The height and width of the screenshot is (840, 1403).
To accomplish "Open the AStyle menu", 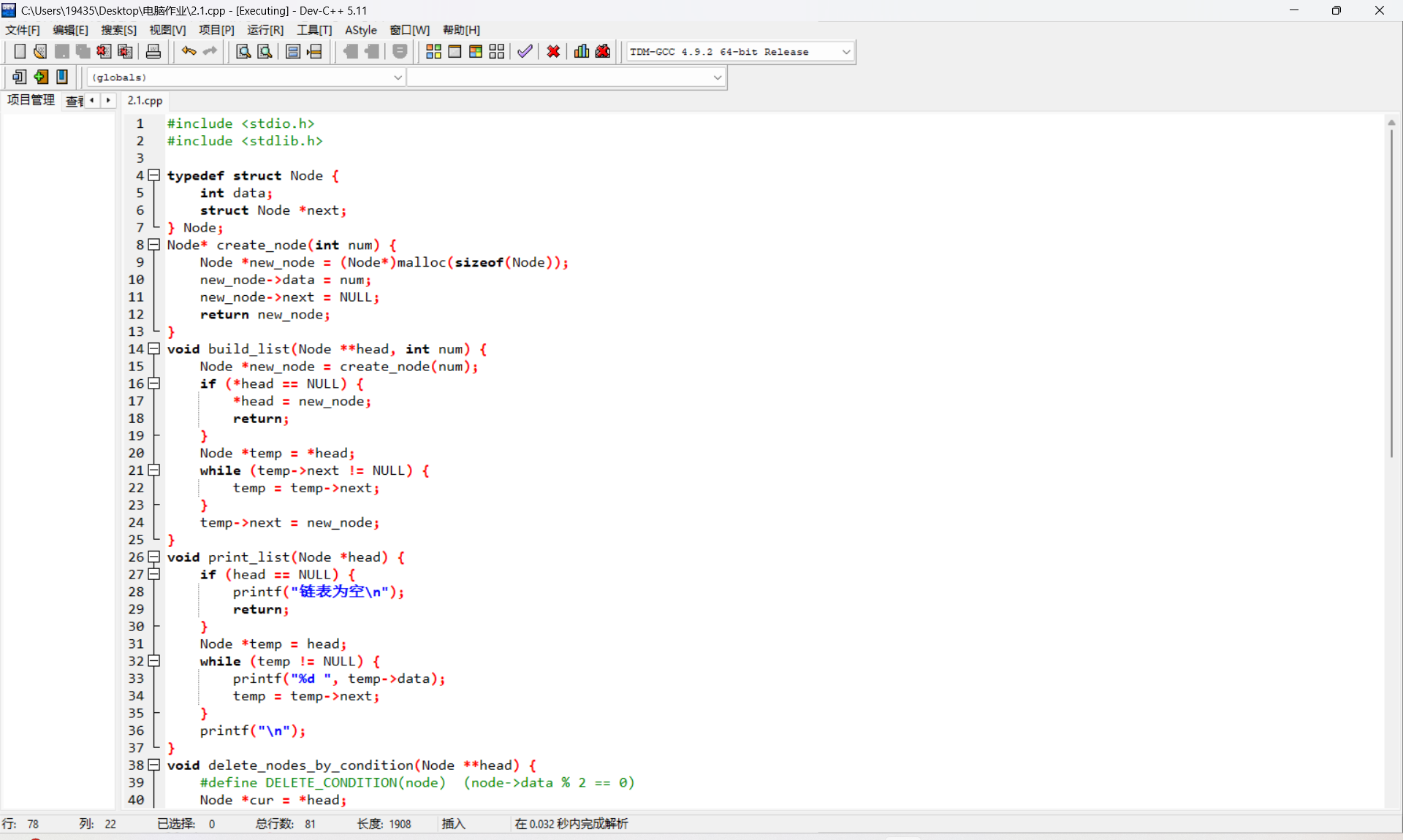I will pos(360,30).
